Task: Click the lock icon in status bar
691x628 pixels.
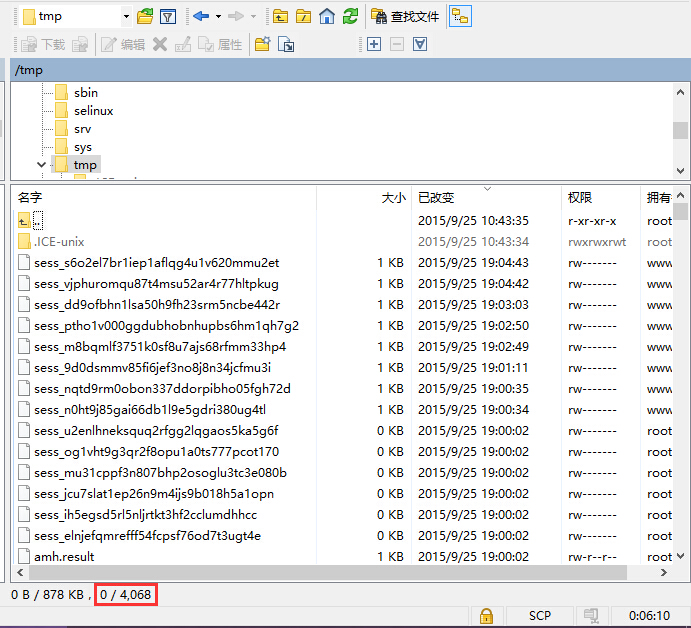Action: point(486,615)
